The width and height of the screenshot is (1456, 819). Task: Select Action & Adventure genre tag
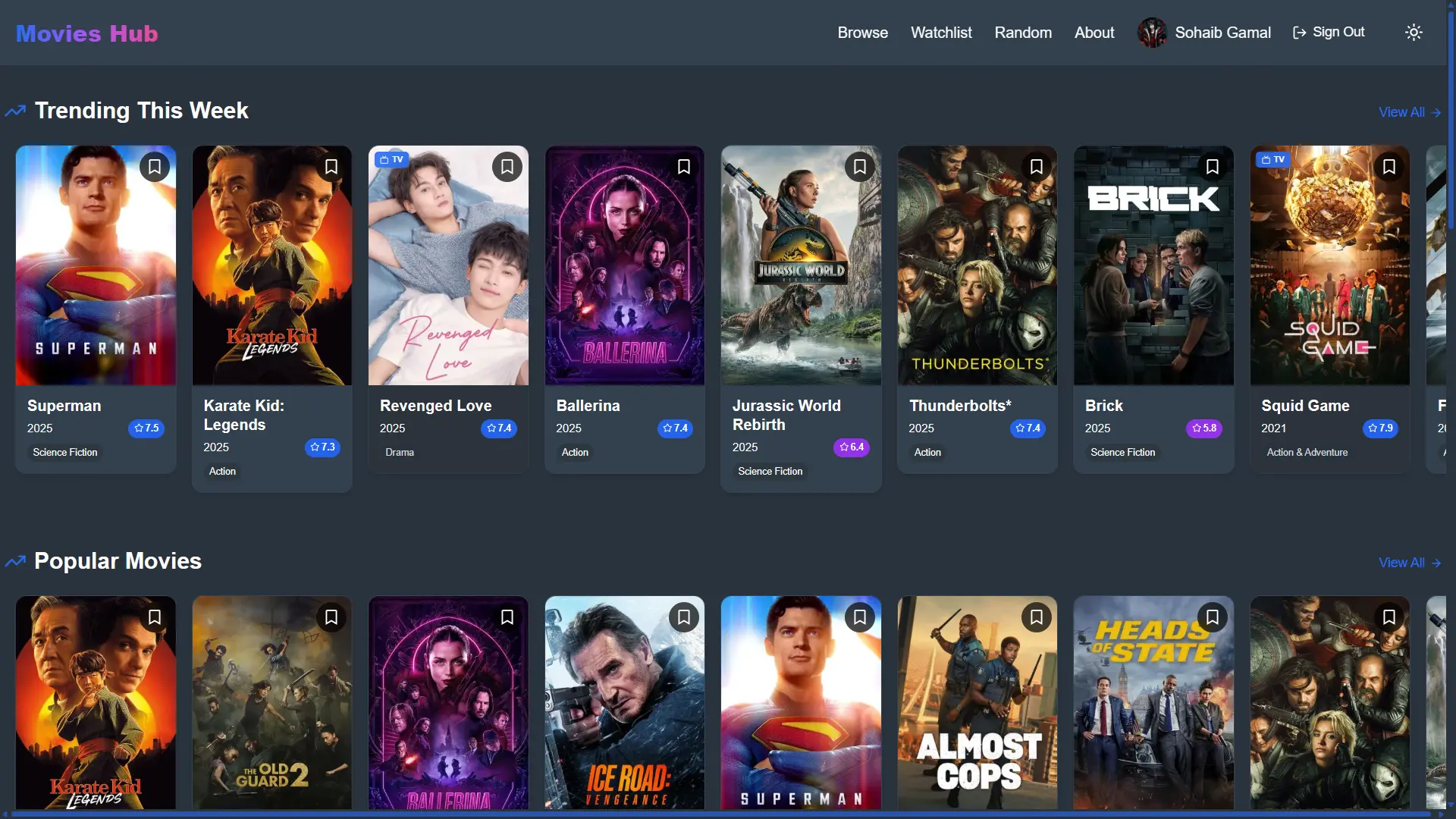tap(1307, 453)
